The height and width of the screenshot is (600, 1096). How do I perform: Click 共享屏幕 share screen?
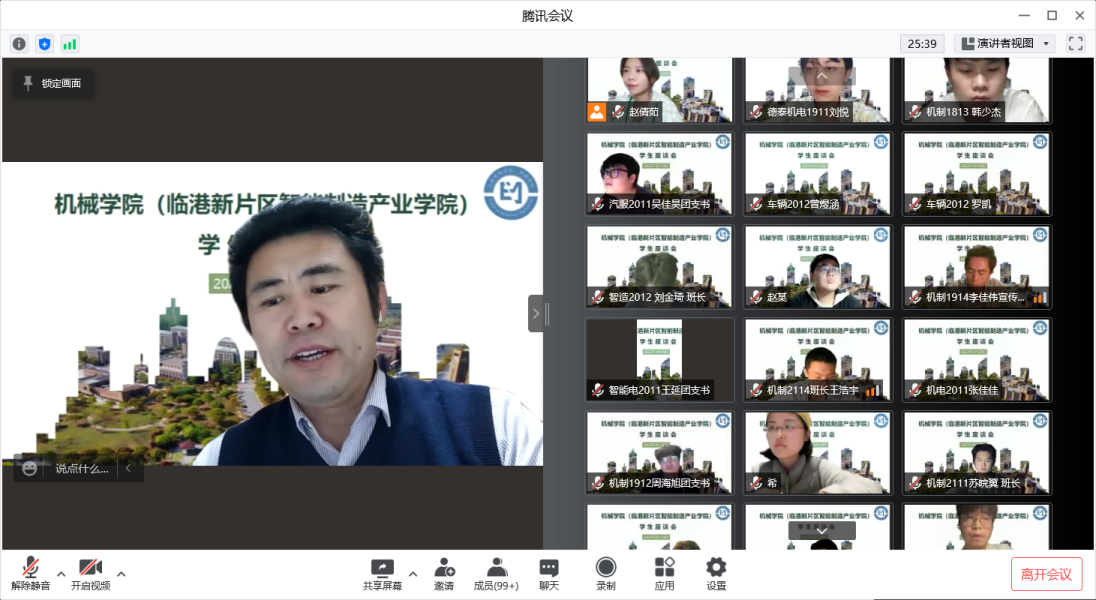[382, 574]
